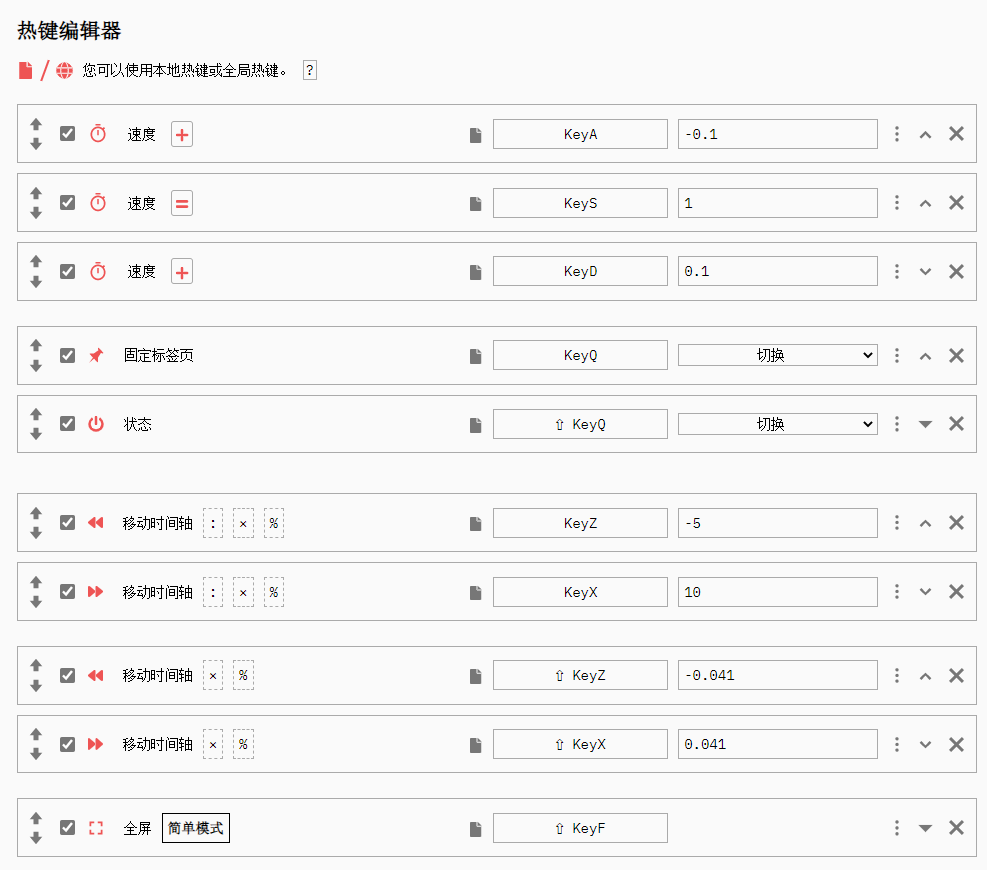The image size is (987, 870).
Task: Uncheck the KeyA speed hotkey checkbox
Action: [68, 133]
